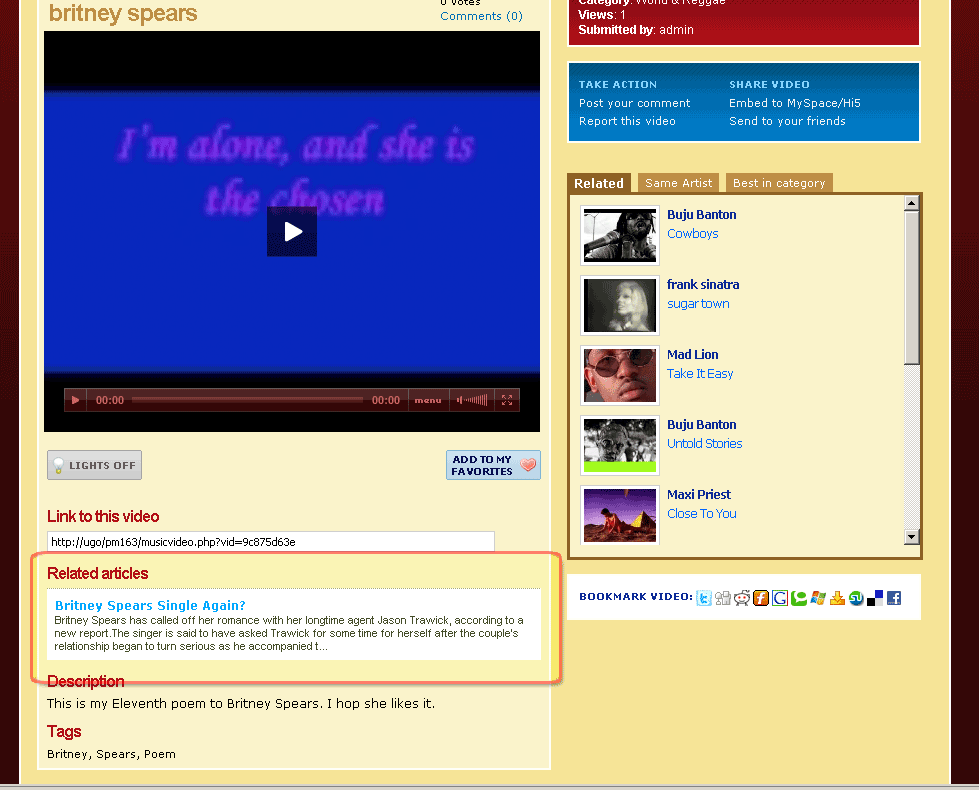Click the 'britney spears' video title
Screen dimensions: 979x790
pyautogui.click(x=123, y=13)
